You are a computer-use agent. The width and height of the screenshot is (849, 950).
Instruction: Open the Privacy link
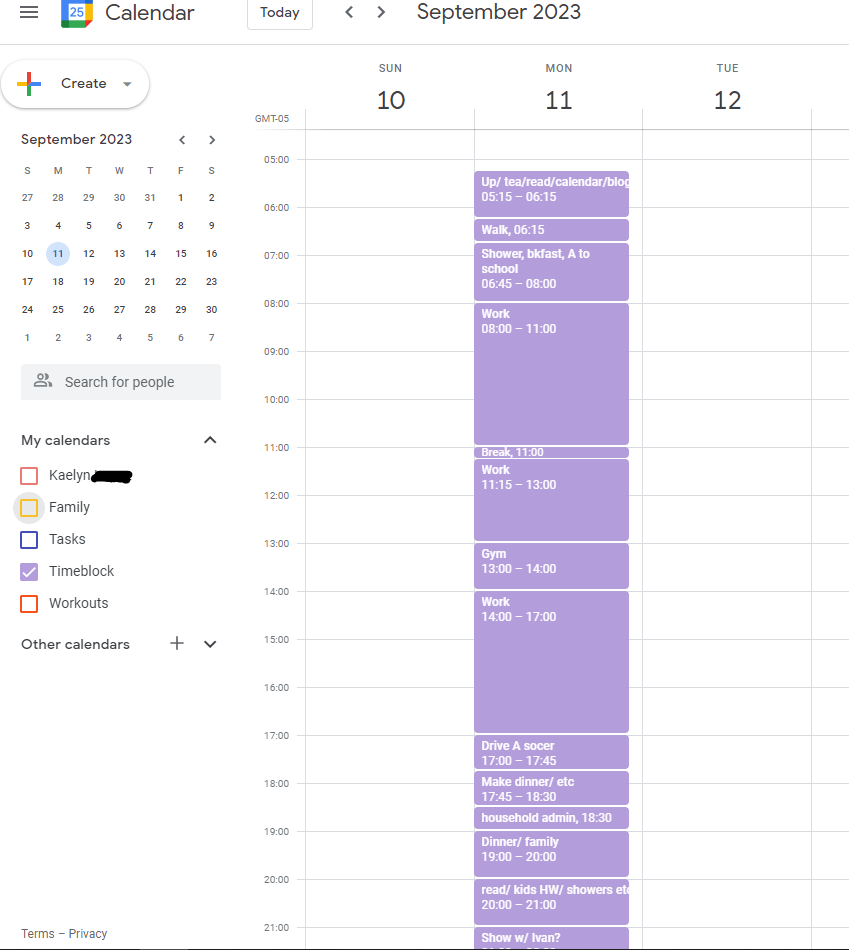[88, 934]
